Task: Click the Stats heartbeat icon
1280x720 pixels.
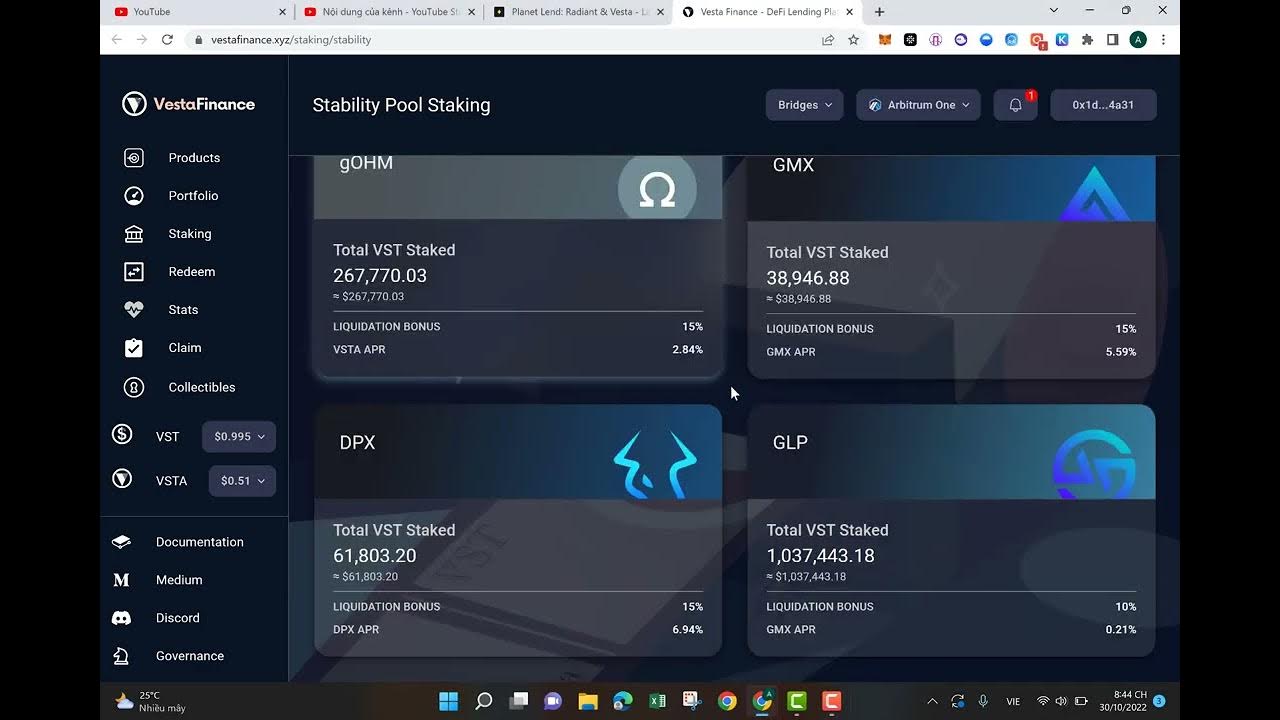Action: (x=134, y=310)
